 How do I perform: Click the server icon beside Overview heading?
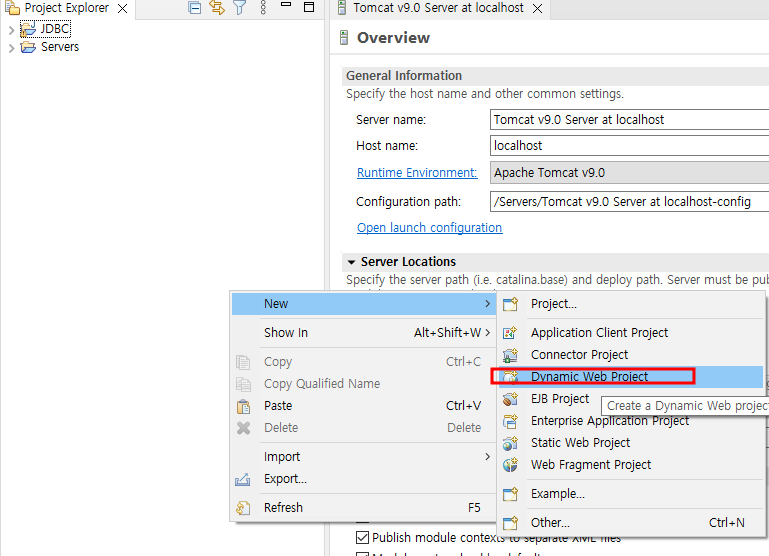[344, 38]
